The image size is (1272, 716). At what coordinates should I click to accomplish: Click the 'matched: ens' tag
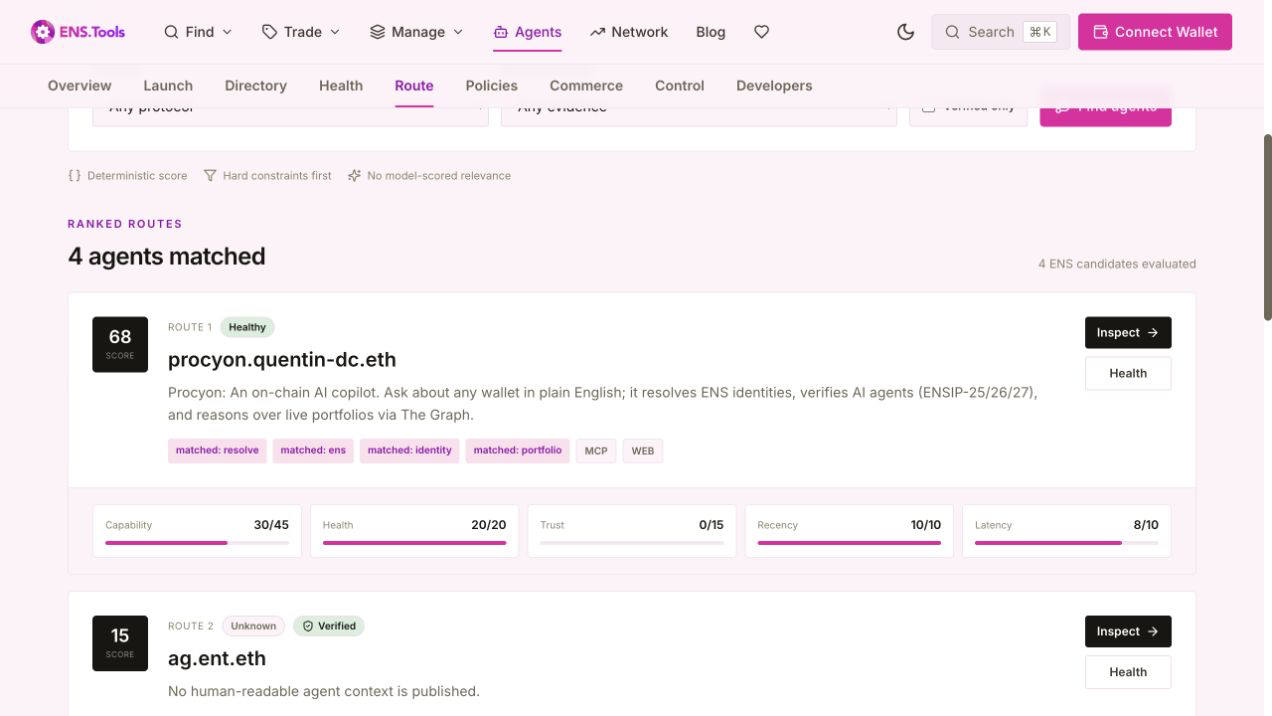(313, 451)
